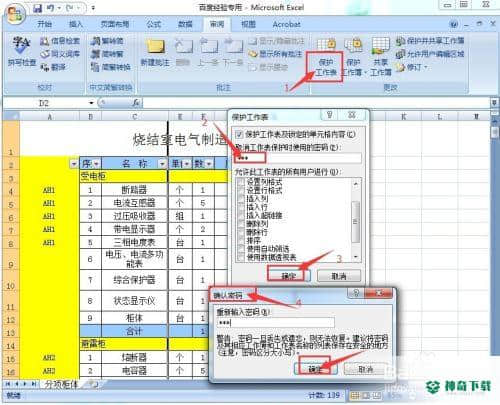Switch to the 数据 ribbon tab
The width and height of the screenshot is (500, 405).
point(185,24)
